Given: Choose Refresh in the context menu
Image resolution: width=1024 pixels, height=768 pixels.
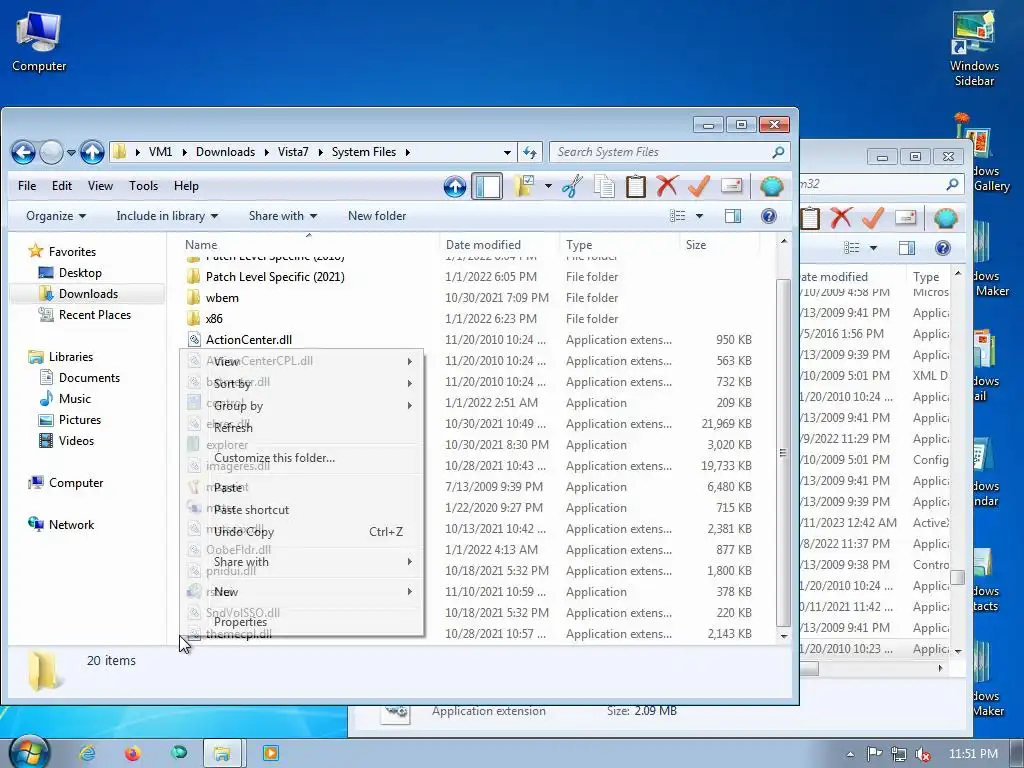Looking at the screenshot, I should coord(302,428).
